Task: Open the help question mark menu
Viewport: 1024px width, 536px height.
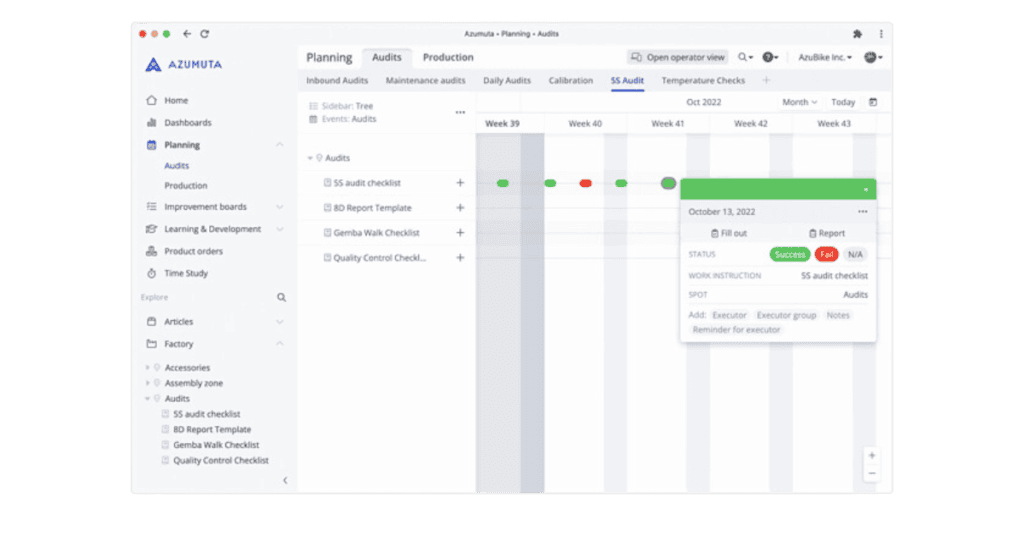Action: click(x=770, y=57)
